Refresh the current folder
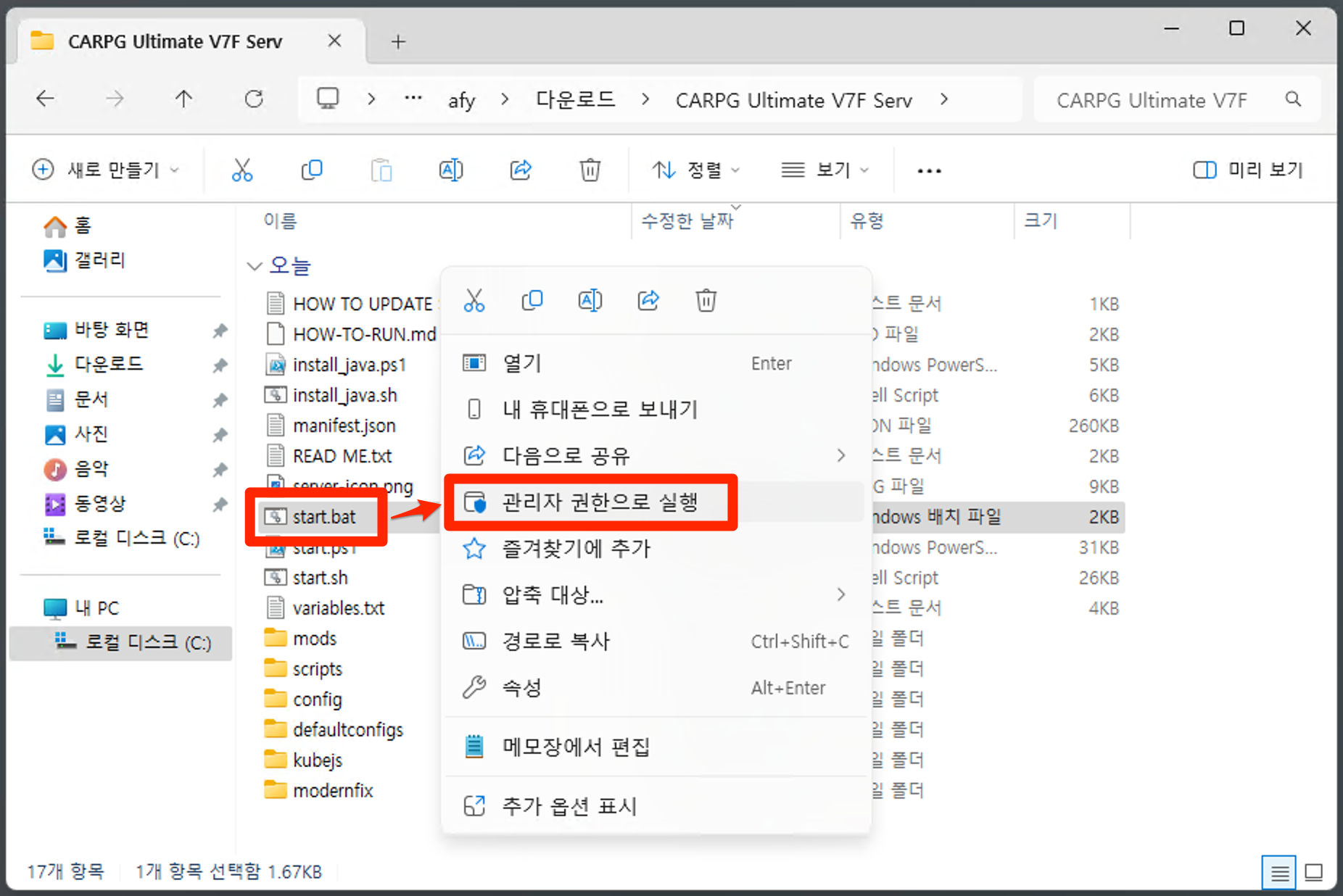The width and height of the screenshot is (1343, 896). 254,99
